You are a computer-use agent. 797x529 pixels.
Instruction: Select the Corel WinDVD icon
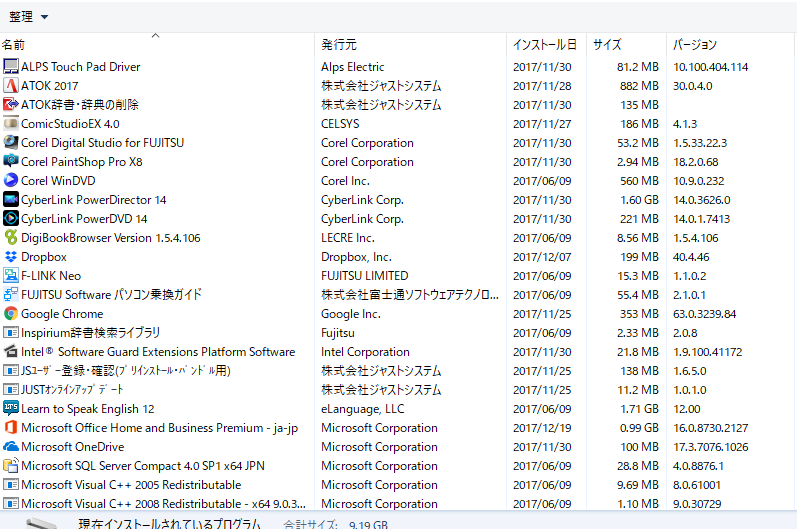(11, 181)
